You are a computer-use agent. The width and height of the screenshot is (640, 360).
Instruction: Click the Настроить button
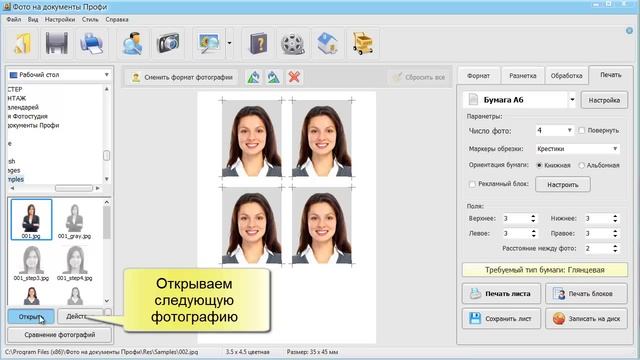(563, 184)
